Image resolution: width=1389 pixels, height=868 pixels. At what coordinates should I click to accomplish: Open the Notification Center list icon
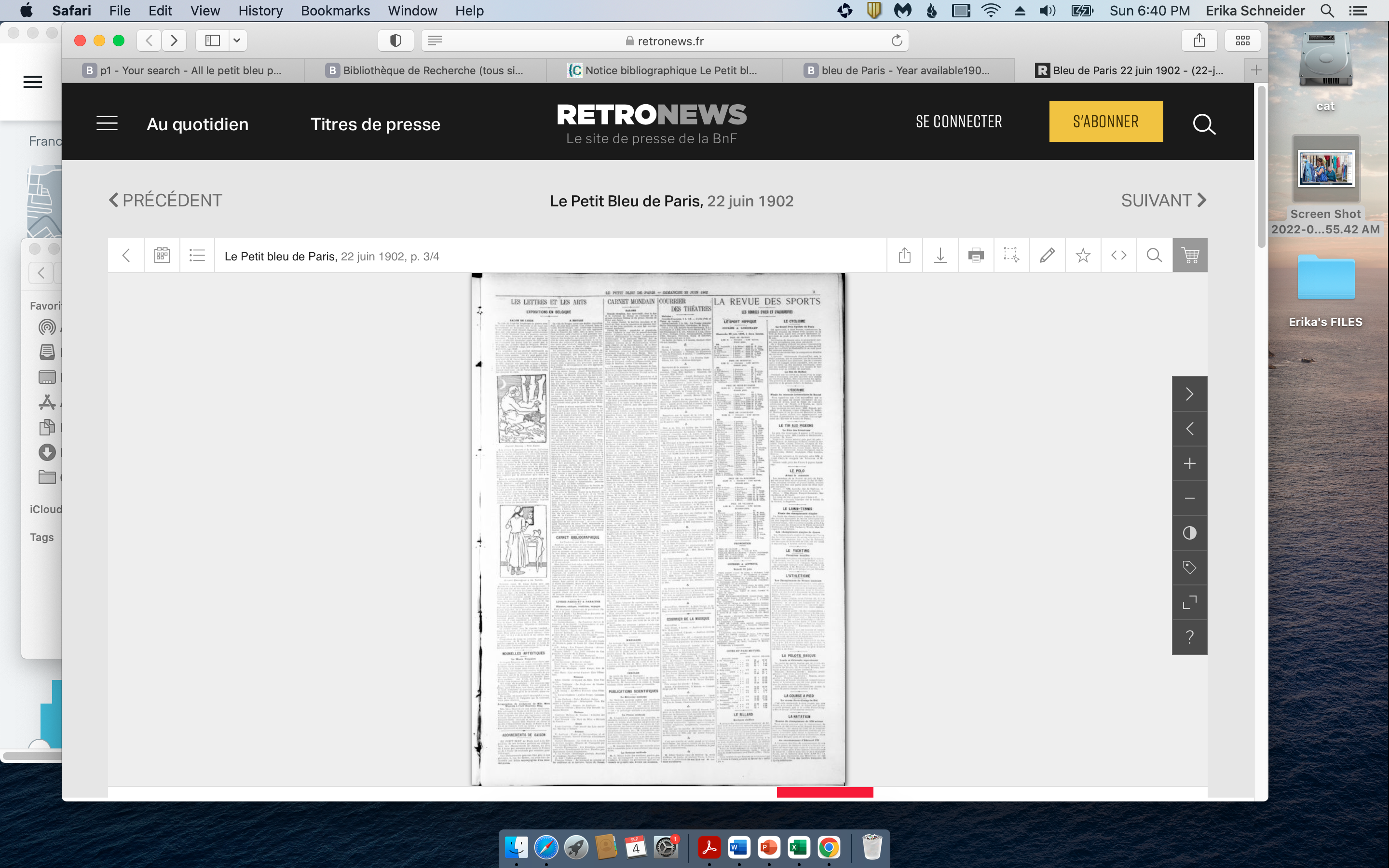coord(1358,10)
